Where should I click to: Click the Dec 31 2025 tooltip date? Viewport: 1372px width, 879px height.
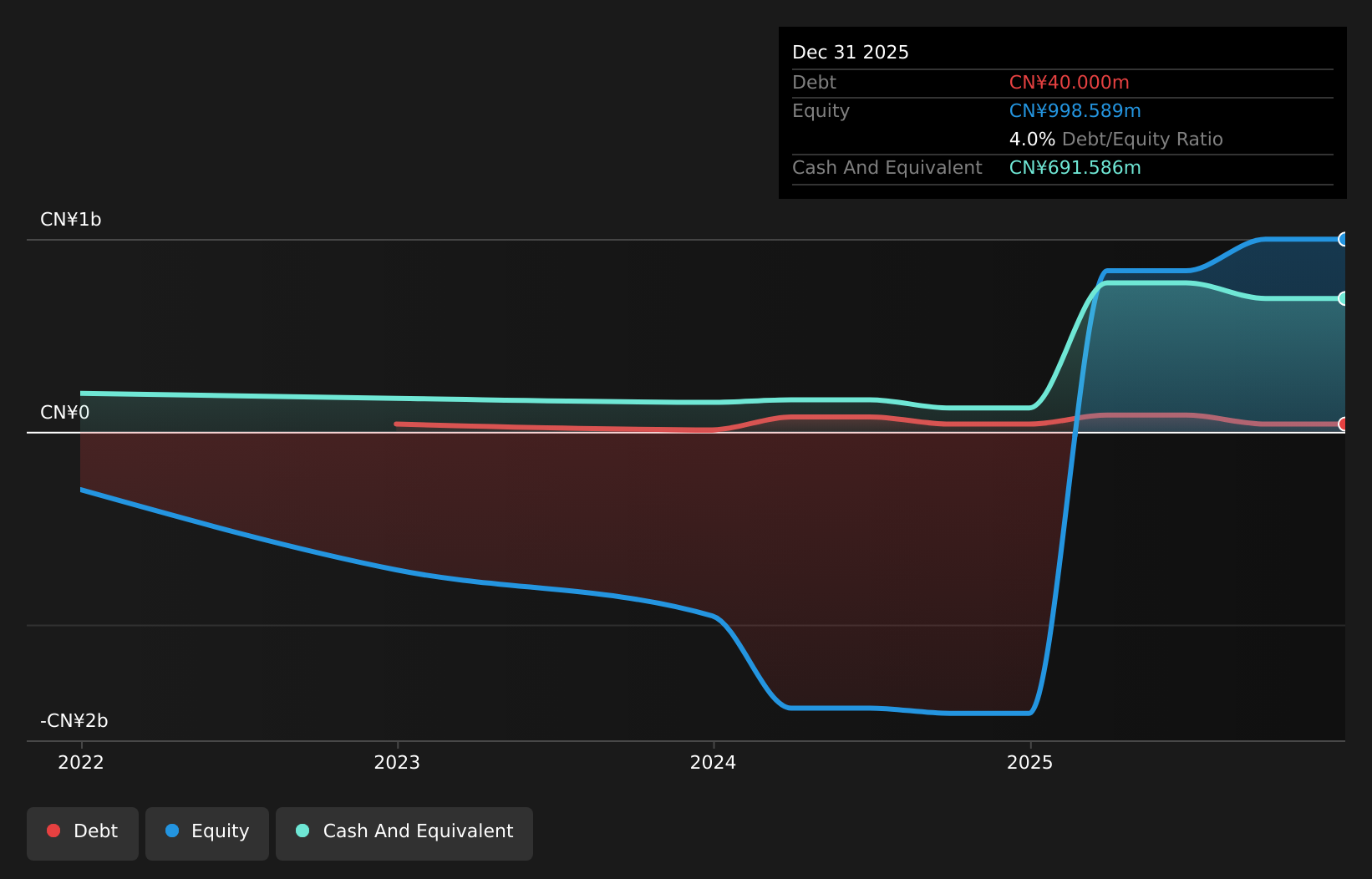pyautogui.click(x=851, y=53)
